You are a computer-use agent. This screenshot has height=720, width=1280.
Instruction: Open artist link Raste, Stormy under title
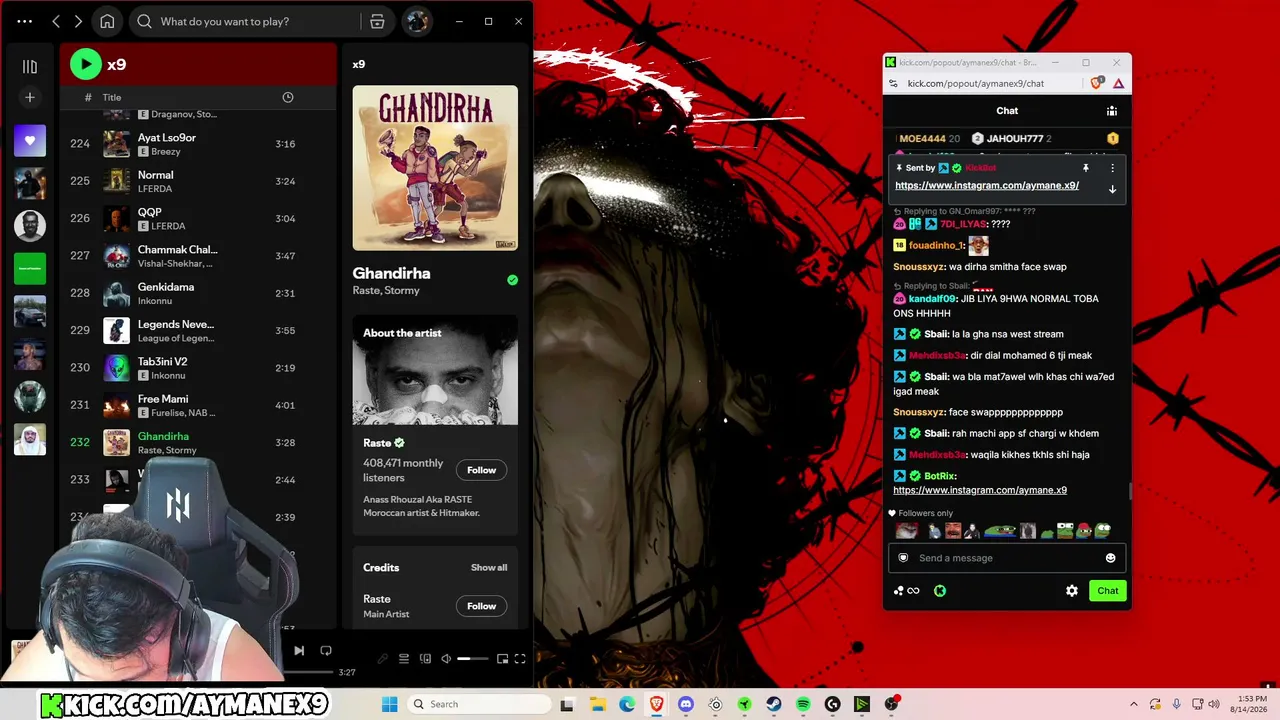(x=386, y=291)
